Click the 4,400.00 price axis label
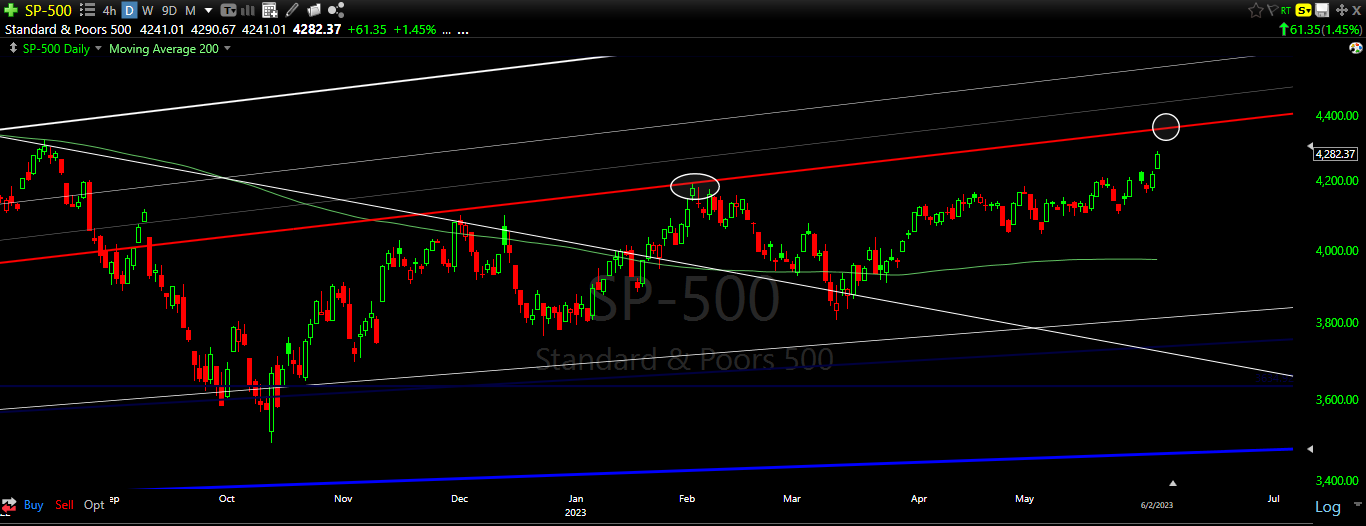The image size is (1366, 526). (x=1337, y=116)
